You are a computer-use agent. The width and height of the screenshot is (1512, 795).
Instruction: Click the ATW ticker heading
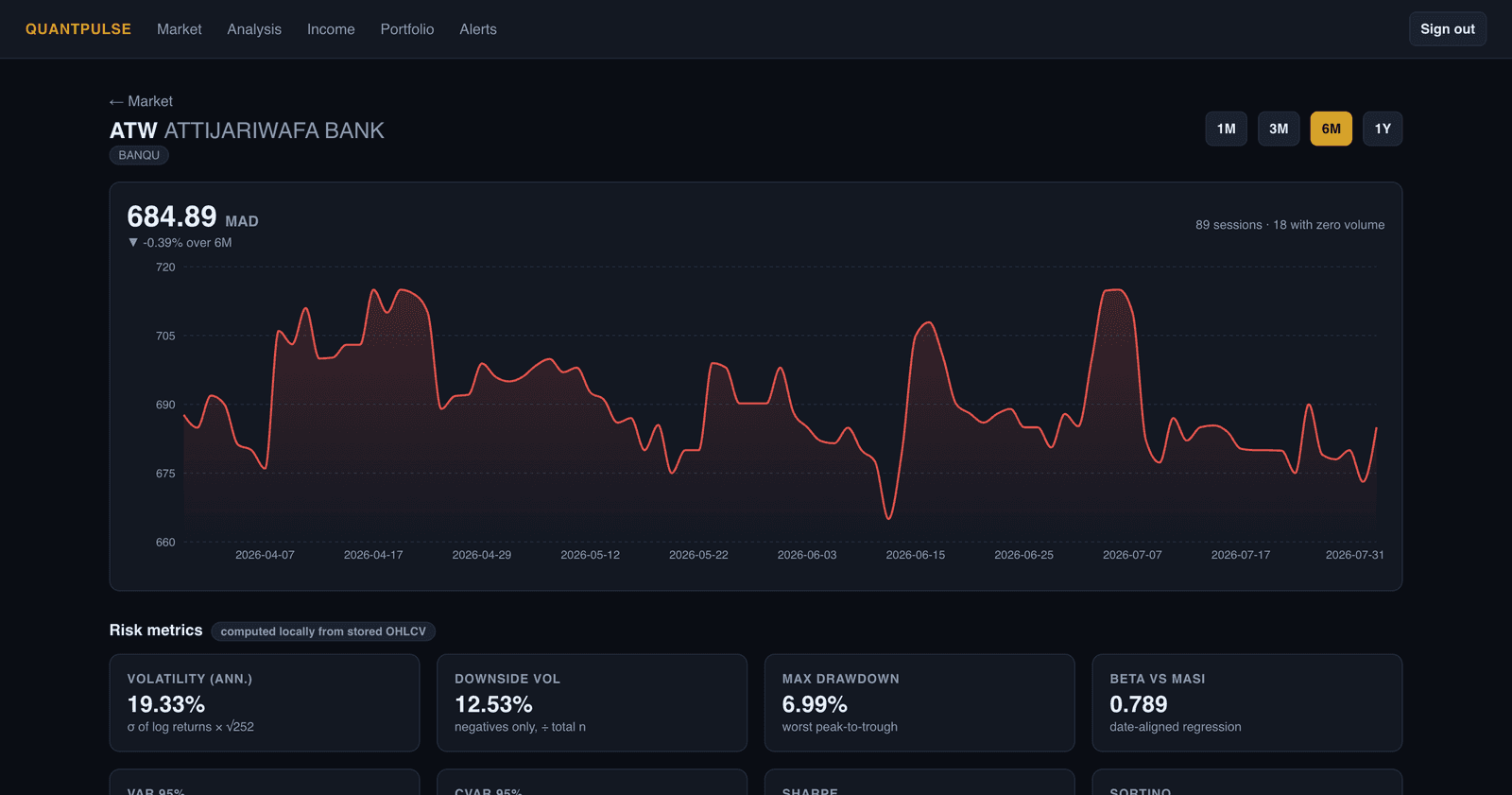point(133,130)
